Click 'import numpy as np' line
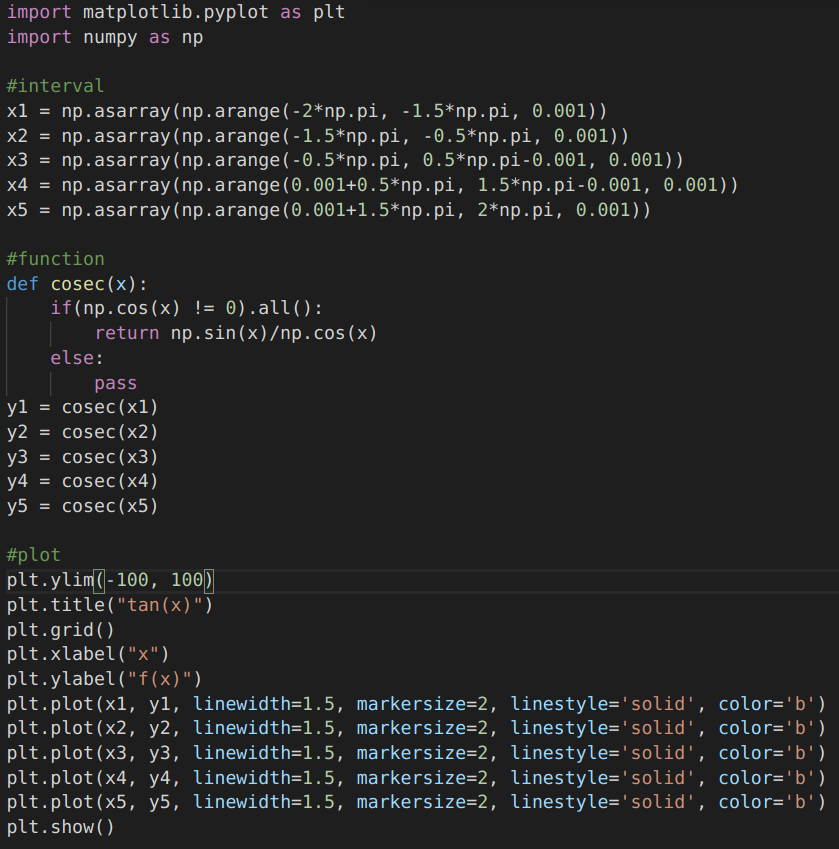The image size is (839, 849). click(x=105, y=37)
